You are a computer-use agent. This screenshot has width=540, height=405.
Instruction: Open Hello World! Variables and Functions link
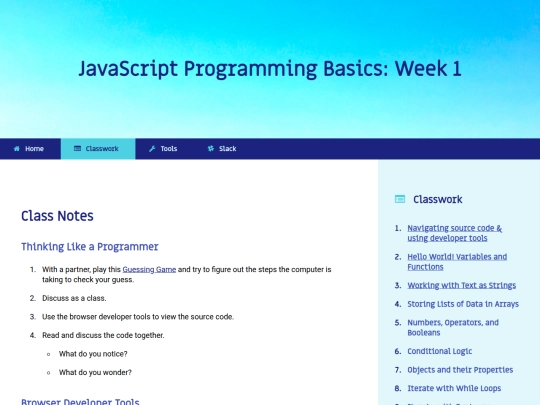point(457,262)
